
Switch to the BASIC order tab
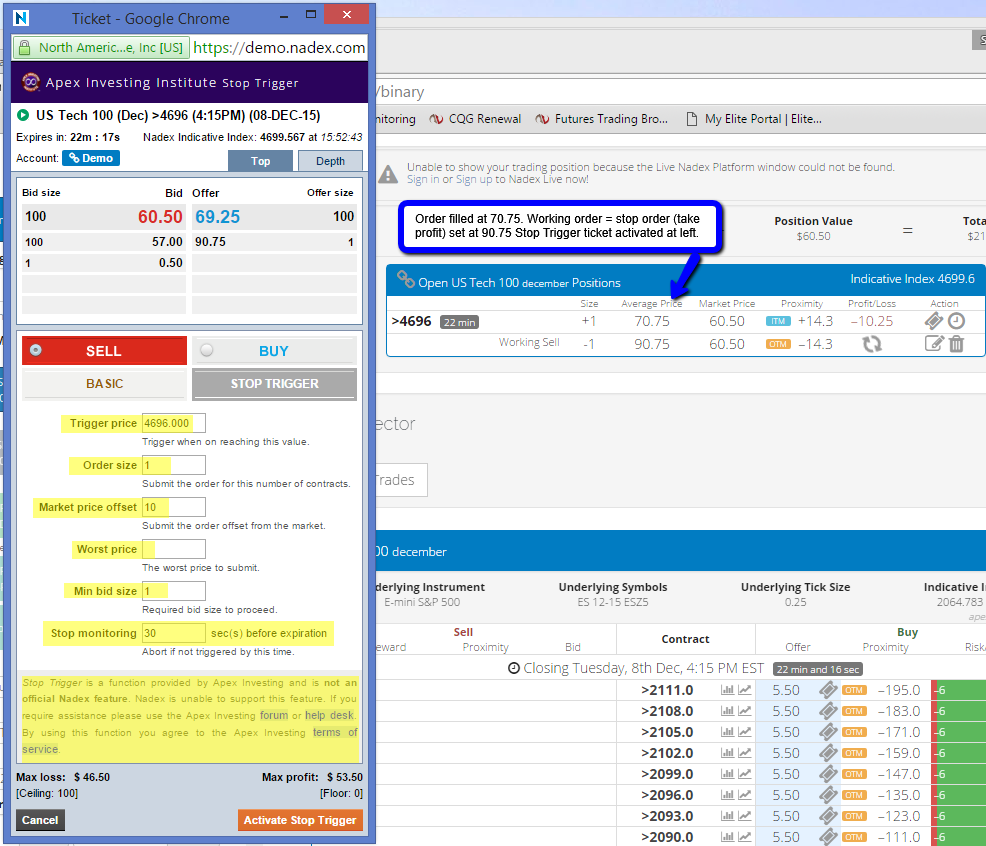click(104, 384)
